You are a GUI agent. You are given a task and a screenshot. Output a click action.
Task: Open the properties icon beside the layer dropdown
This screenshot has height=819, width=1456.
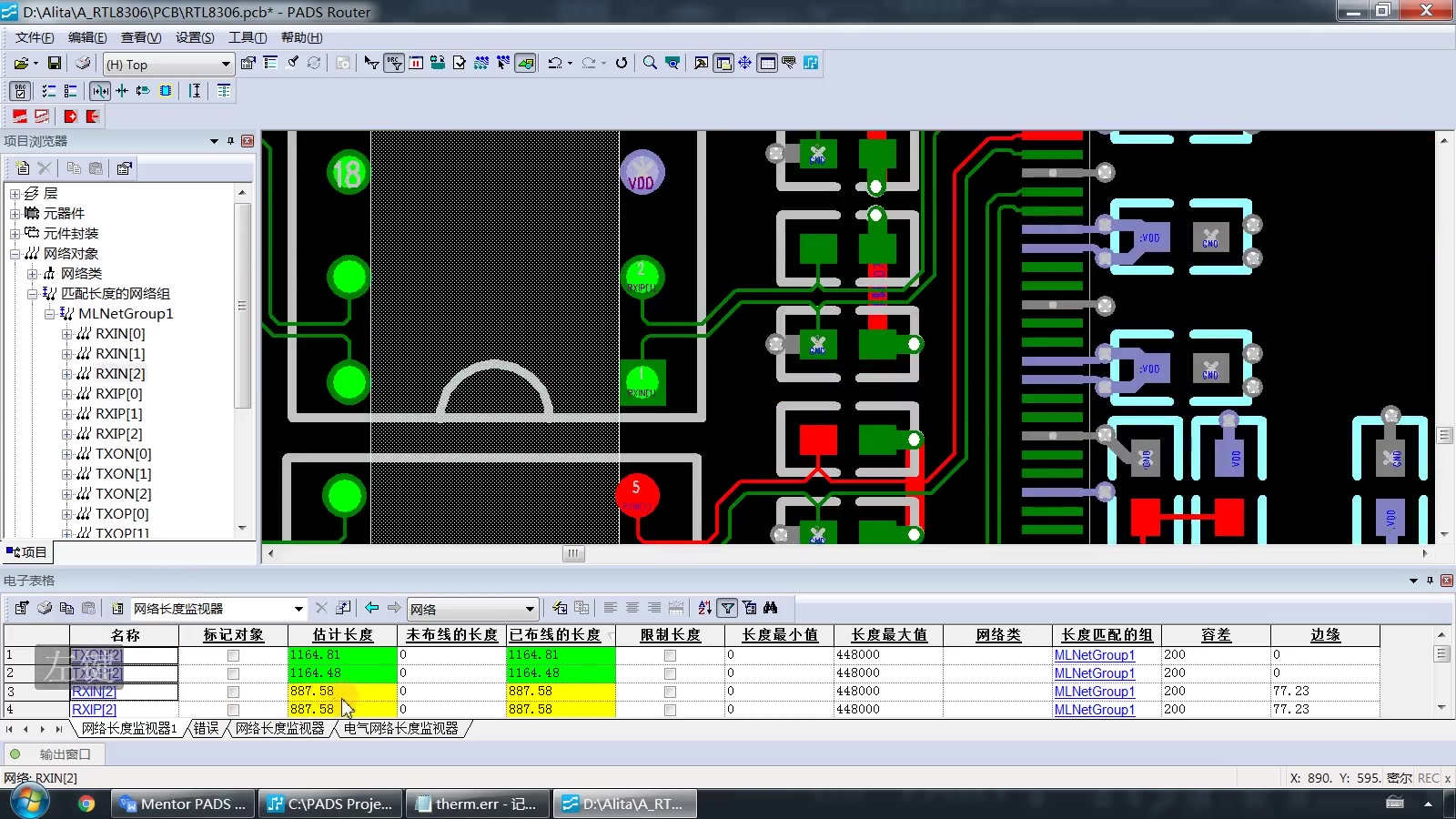pos(248,63)
